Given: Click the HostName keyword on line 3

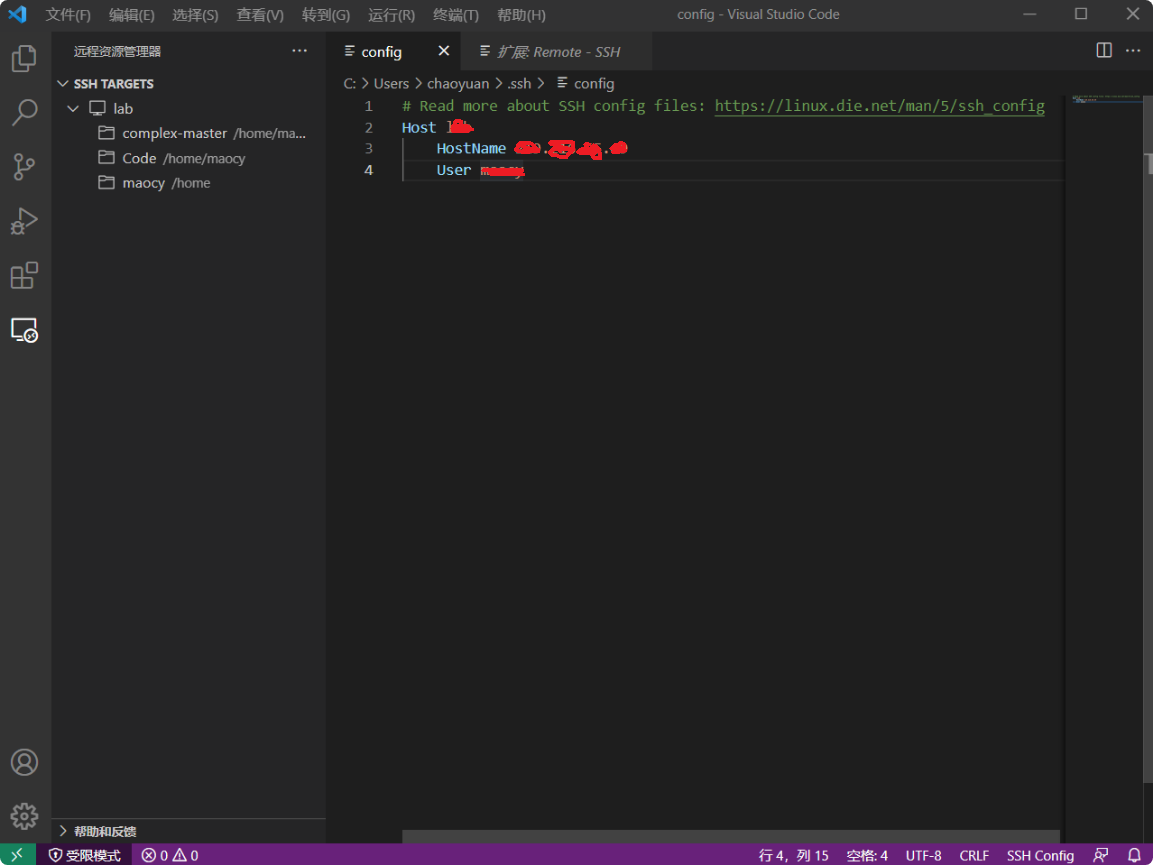Looking at the screenshot, I should click(x=471, y=149).
